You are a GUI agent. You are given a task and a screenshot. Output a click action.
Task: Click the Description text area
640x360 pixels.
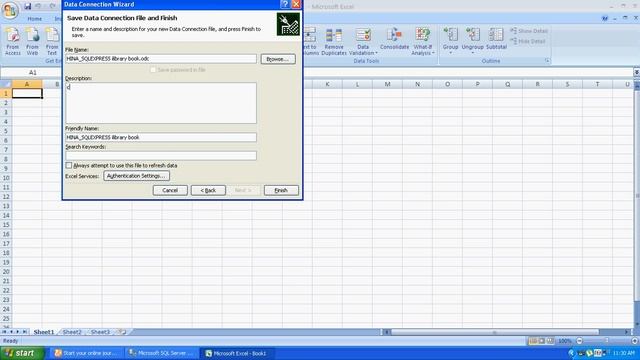161,103
